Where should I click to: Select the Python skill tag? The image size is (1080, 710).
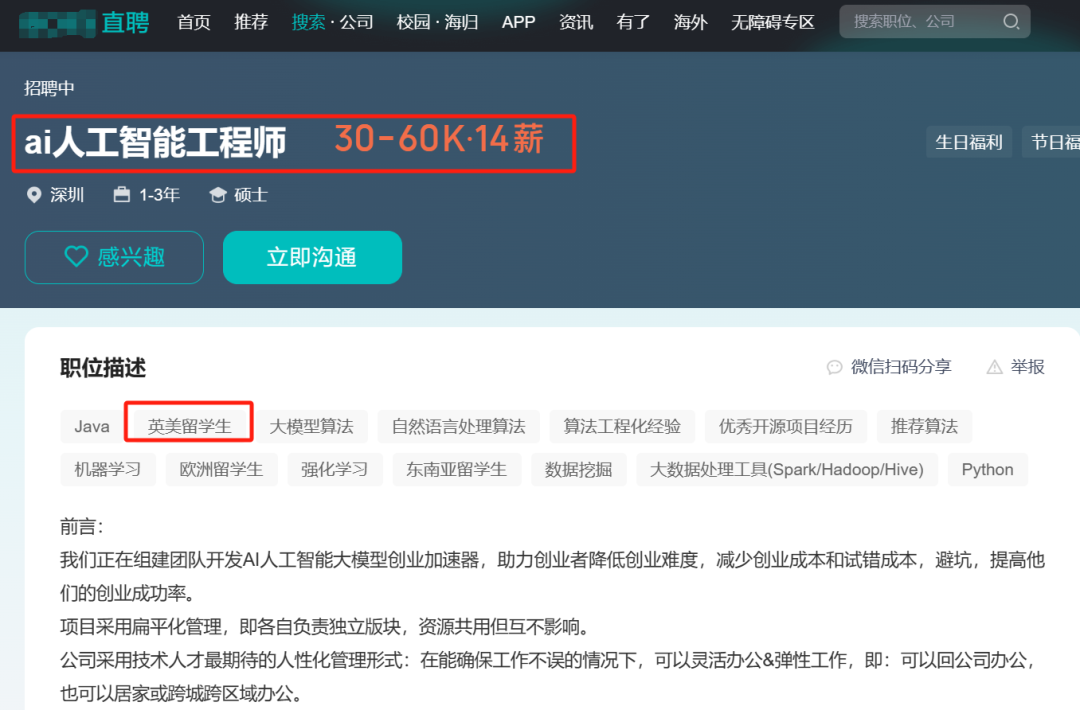coord(988,469)
